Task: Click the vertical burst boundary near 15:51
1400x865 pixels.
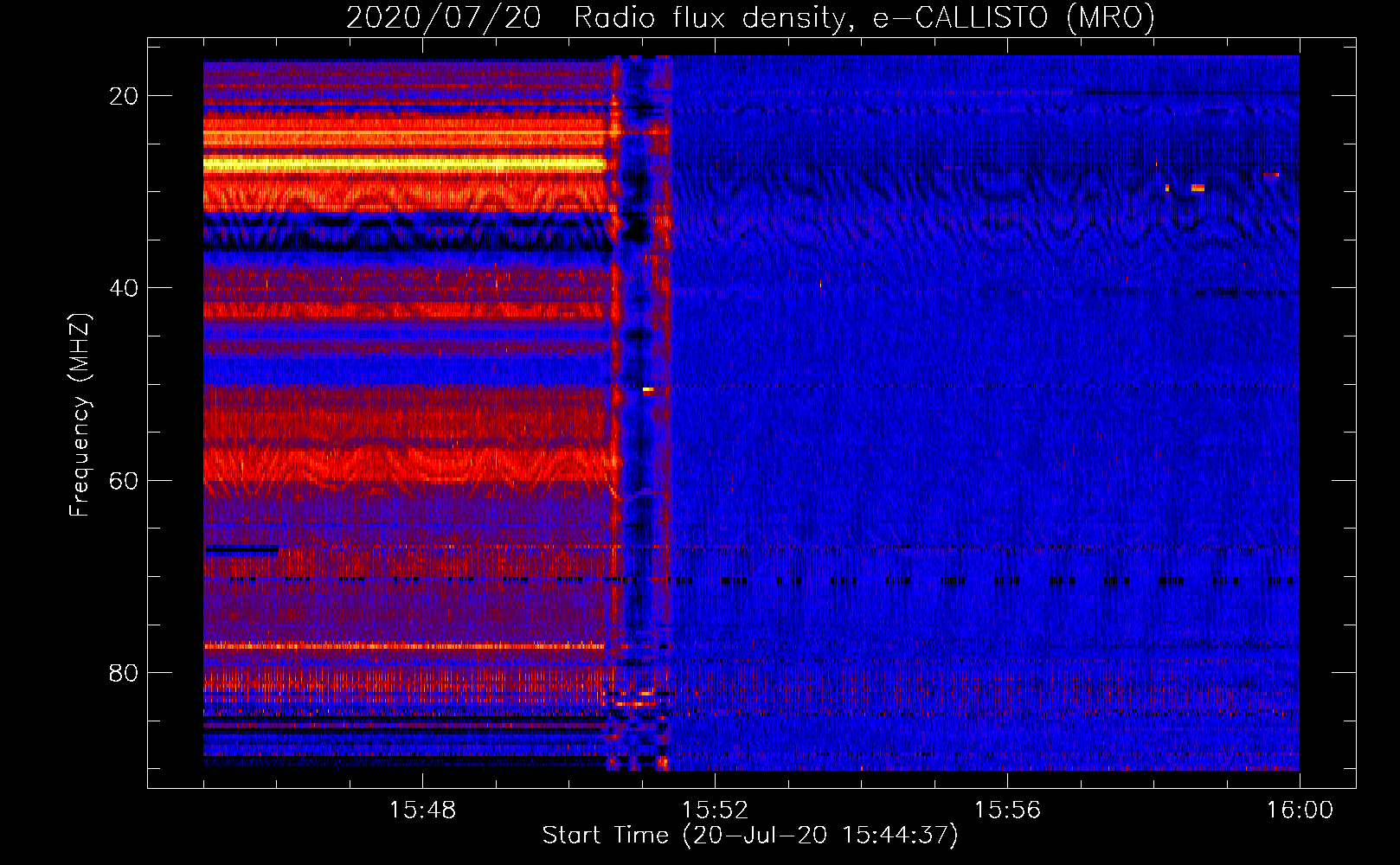Action: (x=639, y=413)
